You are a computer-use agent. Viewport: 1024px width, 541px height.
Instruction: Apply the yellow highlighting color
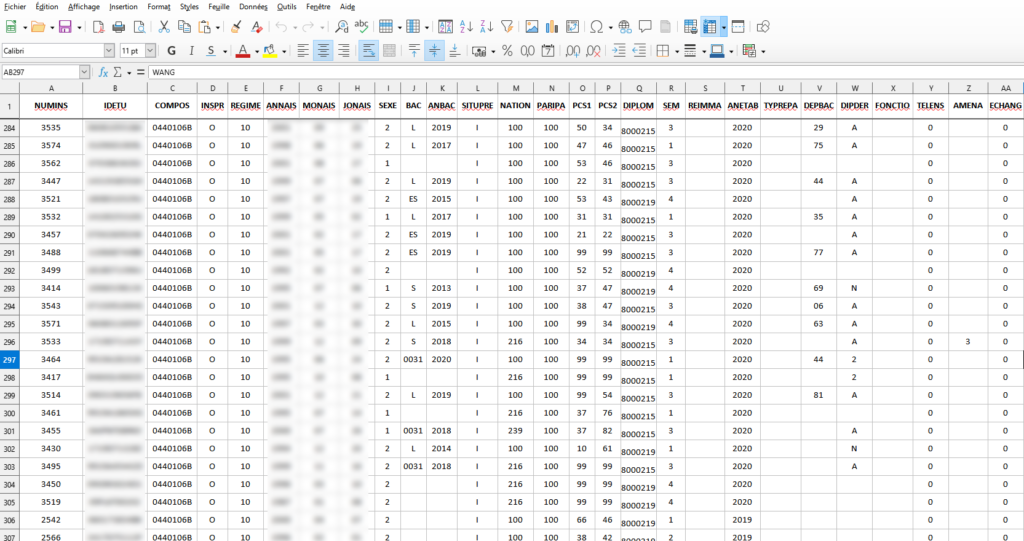(270, 51)
